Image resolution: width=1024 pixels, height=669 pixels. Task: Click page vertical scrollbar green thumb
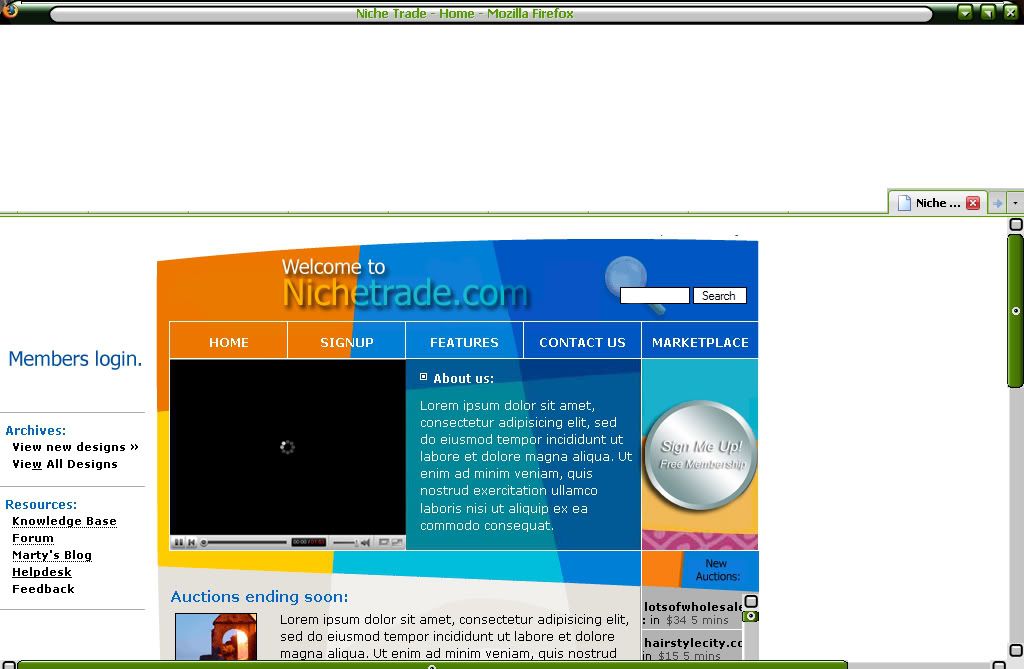pos(1016,311)
